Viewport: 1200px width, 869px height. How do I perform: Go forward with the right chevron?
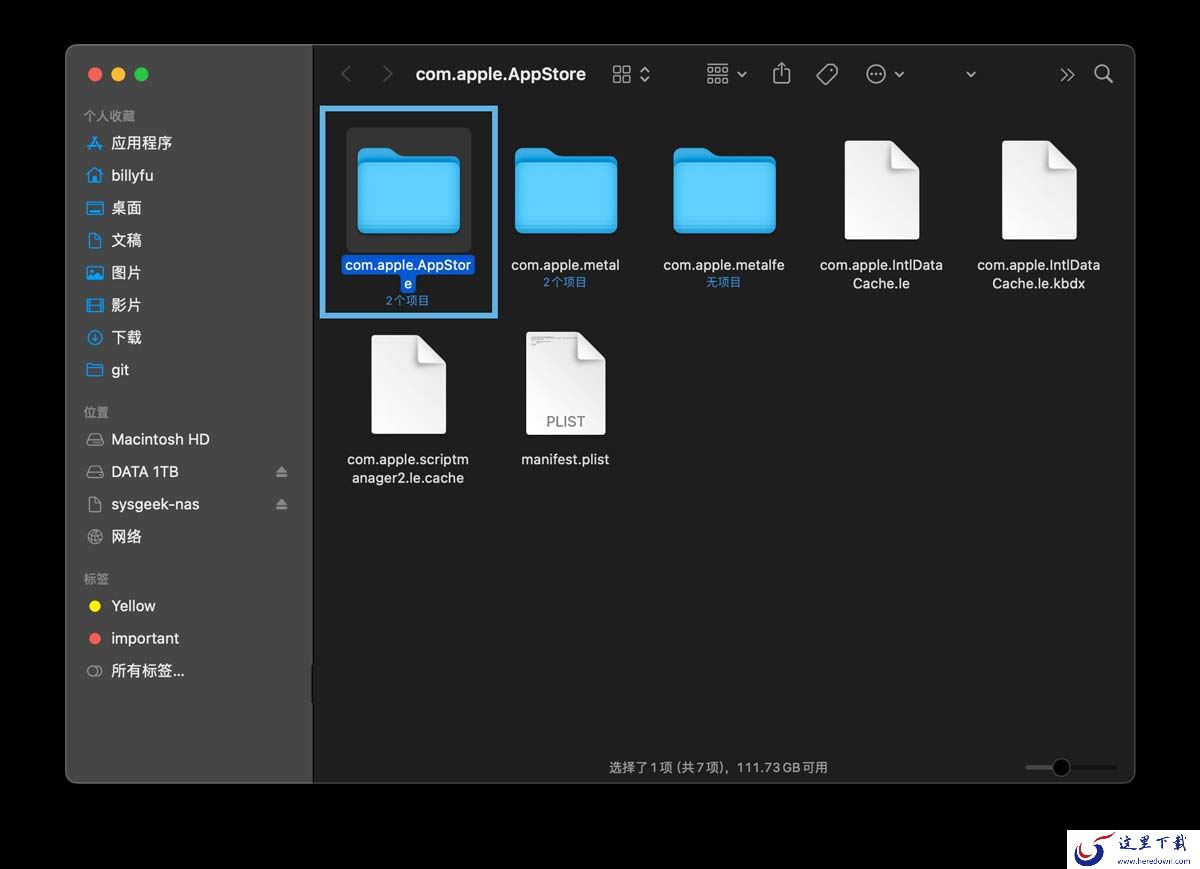tap(387, 74)
